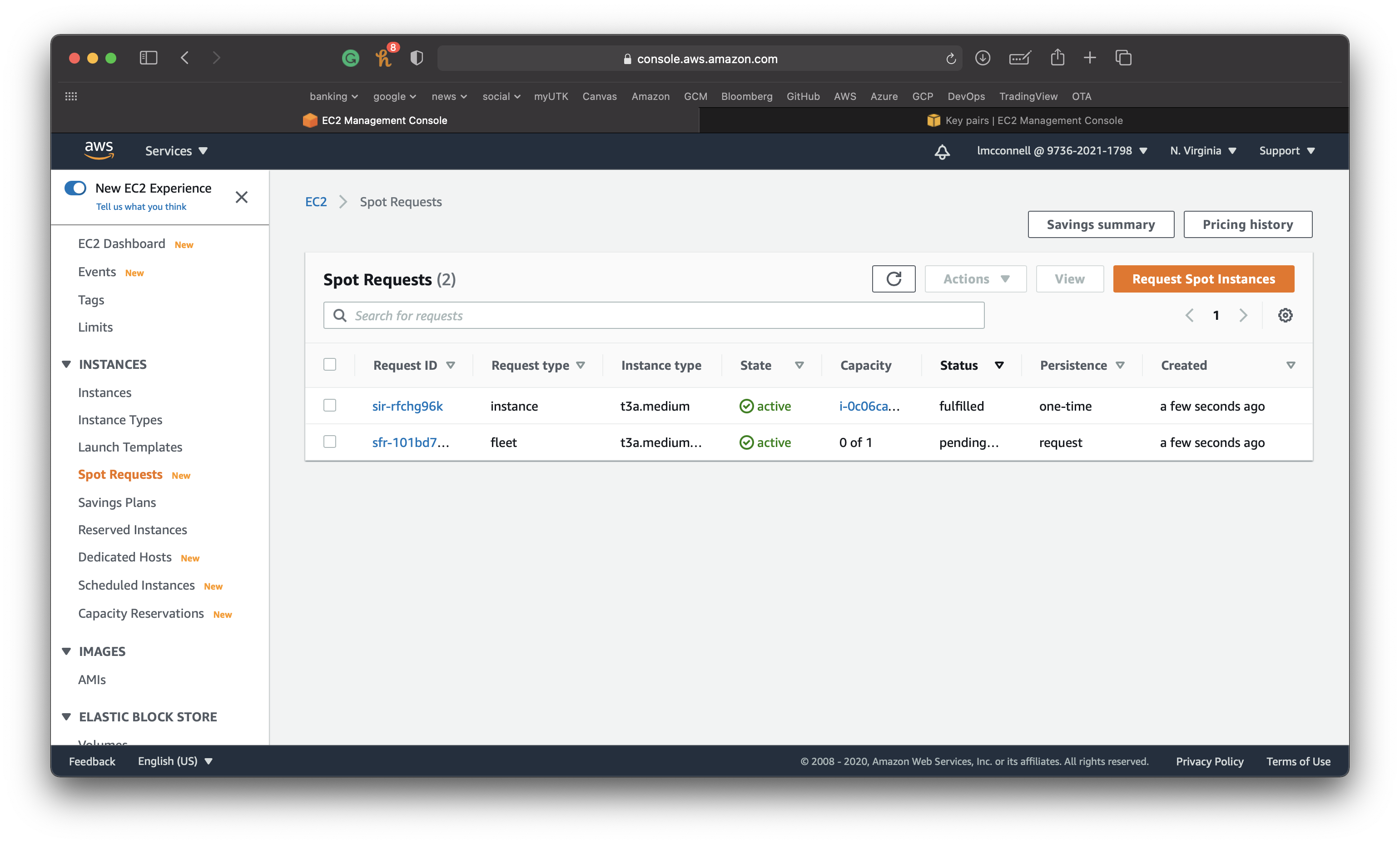The width and height of the screenshot is (1400, 844).
Task: Open the banking bookmarks folder
Action: (x=333, y=96)
